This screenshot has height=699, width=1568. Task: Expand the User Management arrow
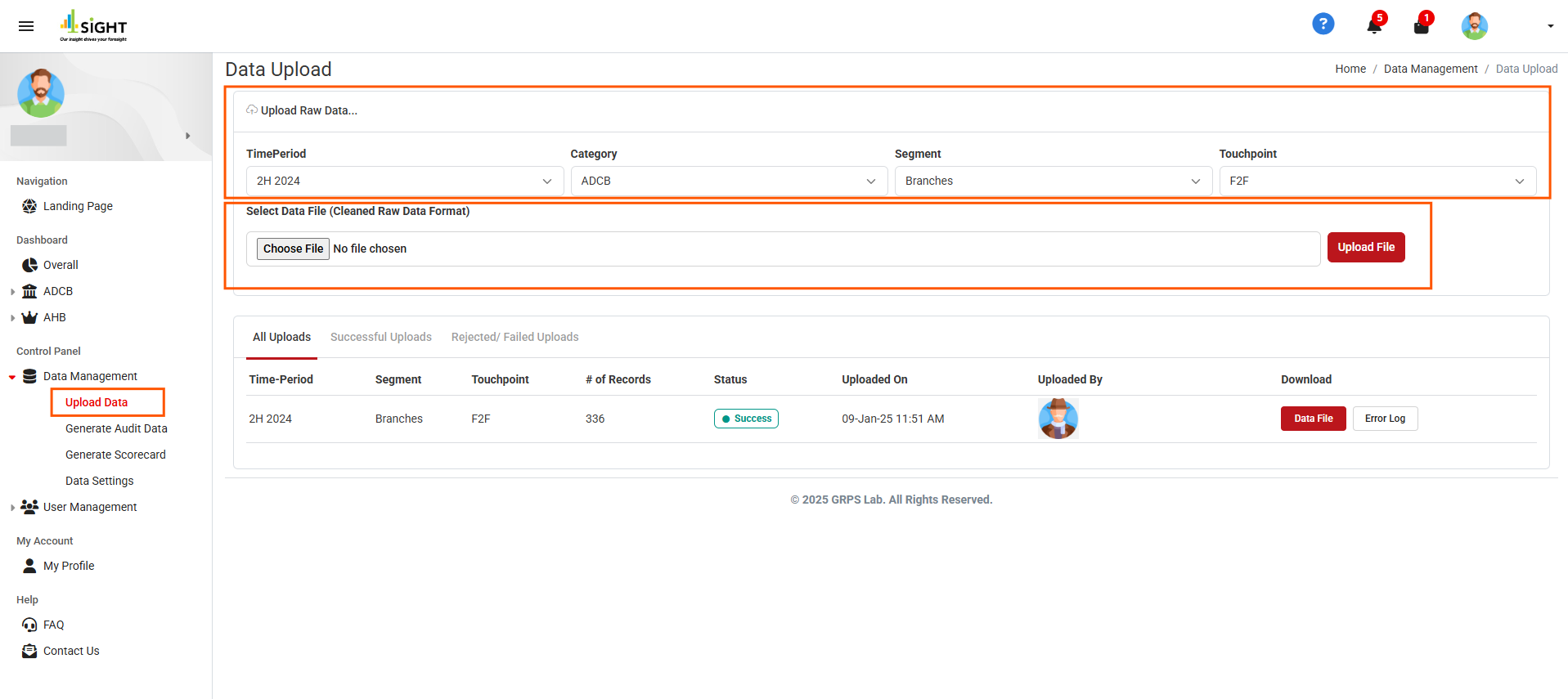click(12, 508)
